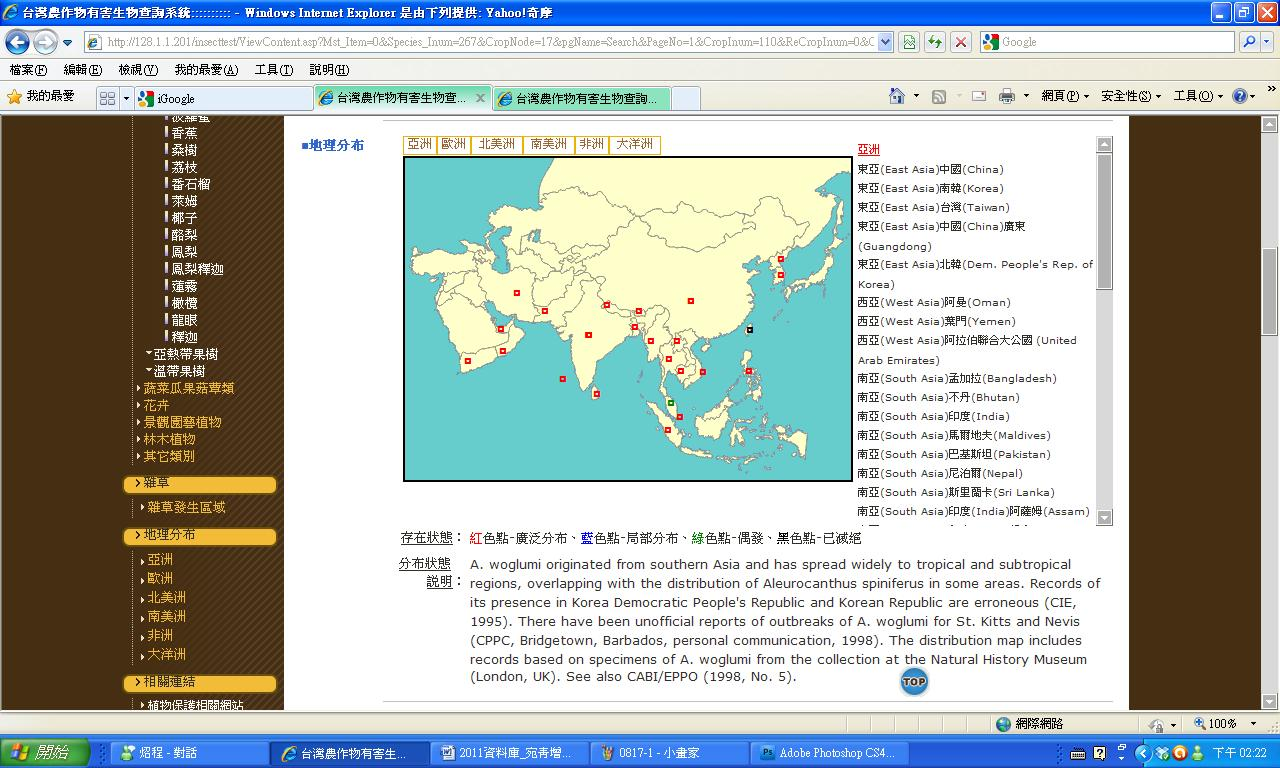
Task: Switch to the 歐洲 map tab
Action: click(x=454, y=145)
